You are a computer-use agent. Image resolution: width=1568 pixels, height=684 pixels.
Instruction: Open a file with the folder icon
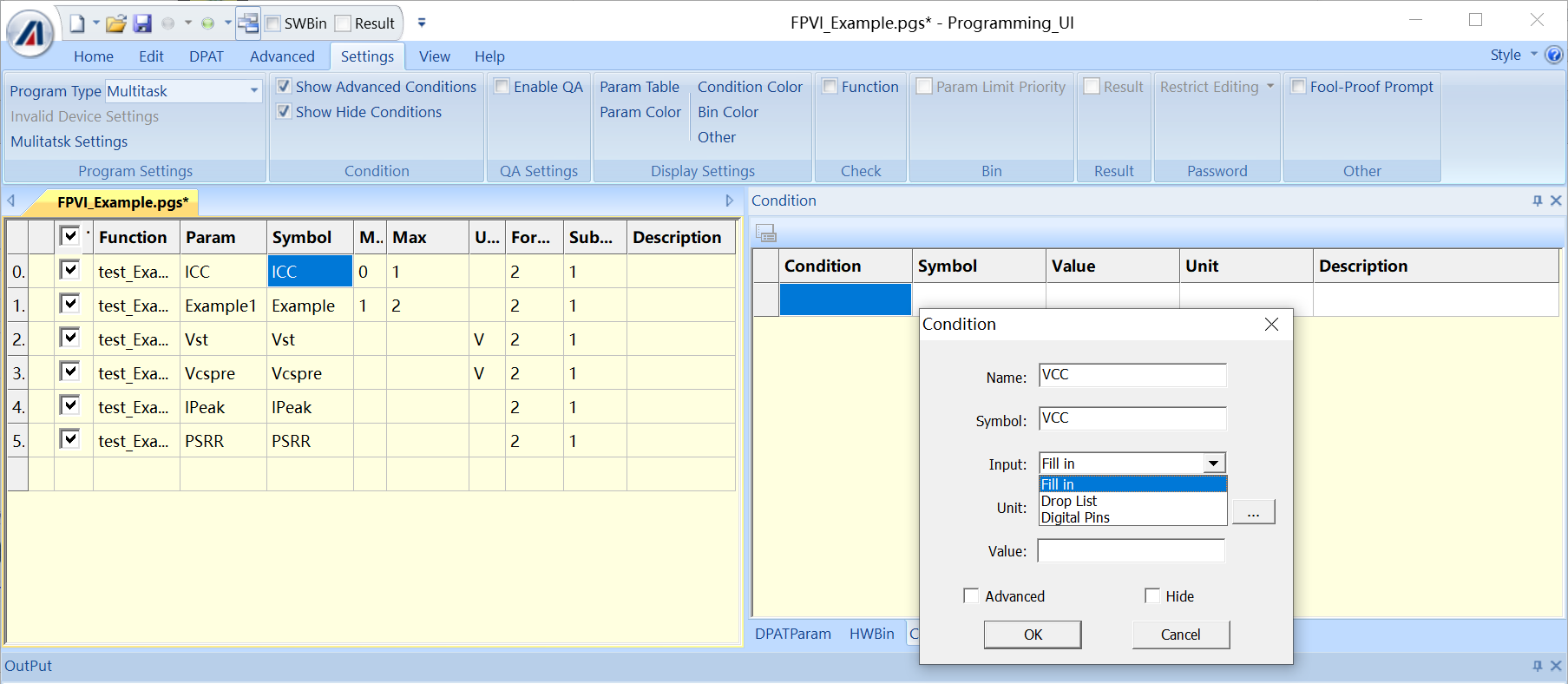pyautogui.click(x=115, y=23)
